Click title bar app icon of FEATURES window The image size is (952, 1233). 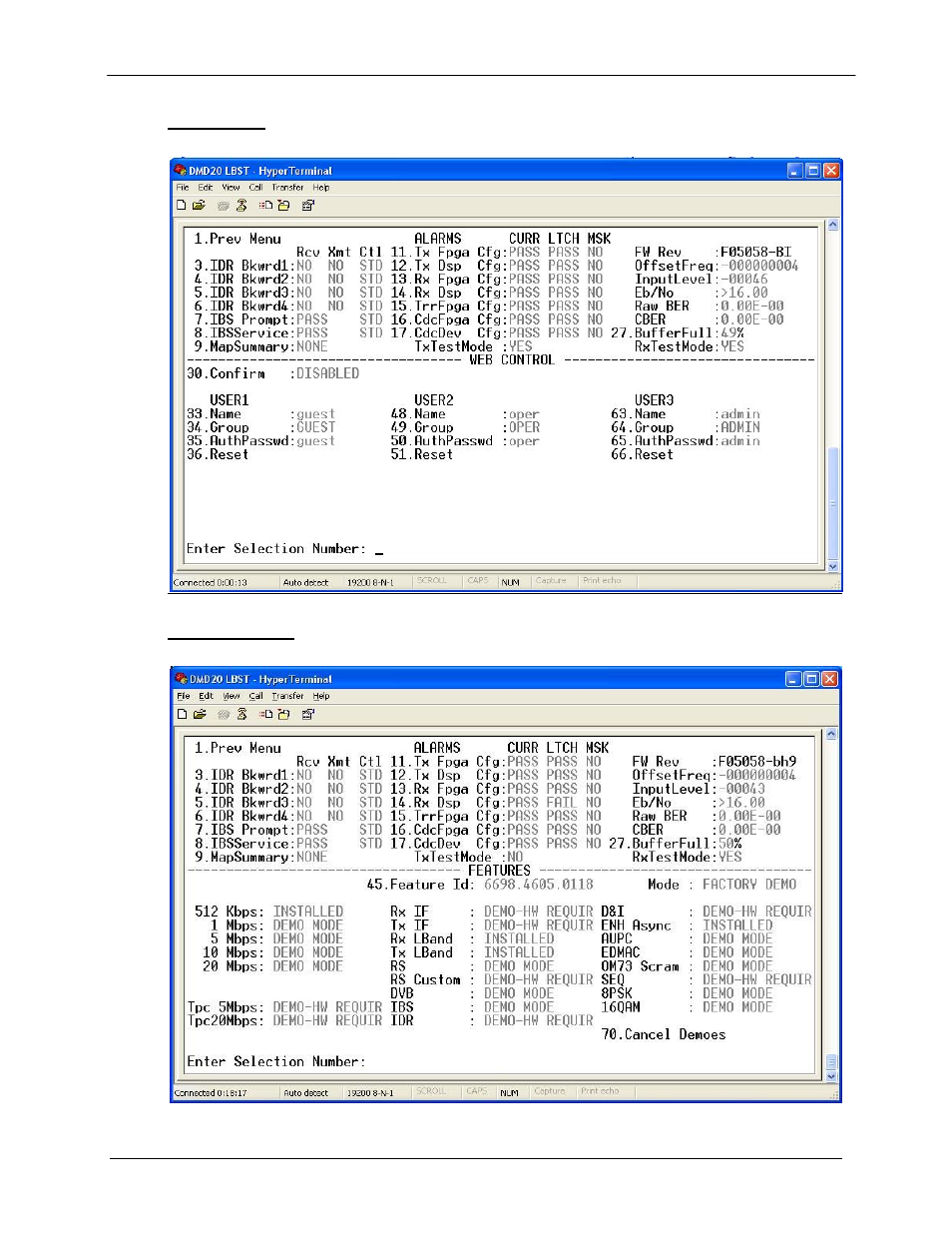tap(181, 679)
